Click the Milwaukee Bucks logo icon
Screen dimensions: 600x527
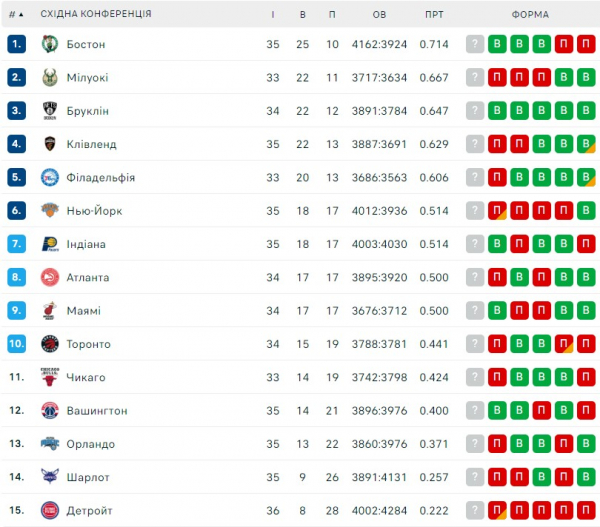tap(50, 77)
